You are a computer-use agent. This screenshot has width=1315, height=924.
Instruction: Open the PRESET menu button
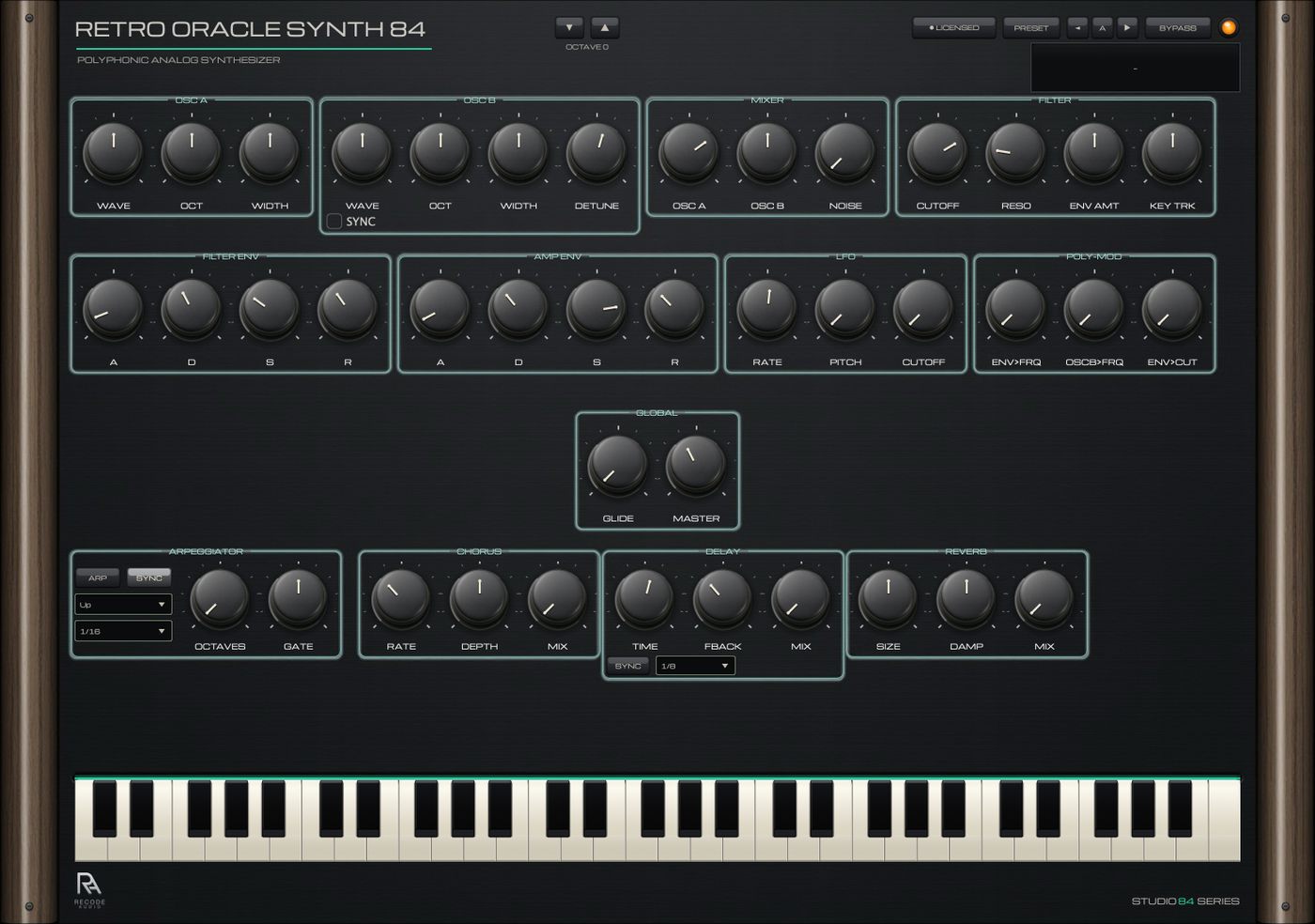click(1031, 28)
